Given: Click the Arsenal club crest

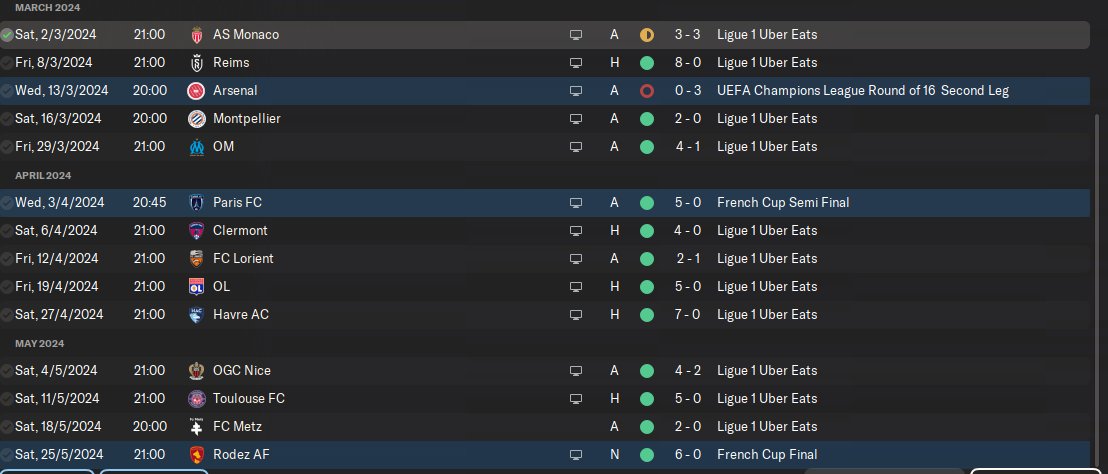Looking at the screenshot, I should click(x=196, y=91).
